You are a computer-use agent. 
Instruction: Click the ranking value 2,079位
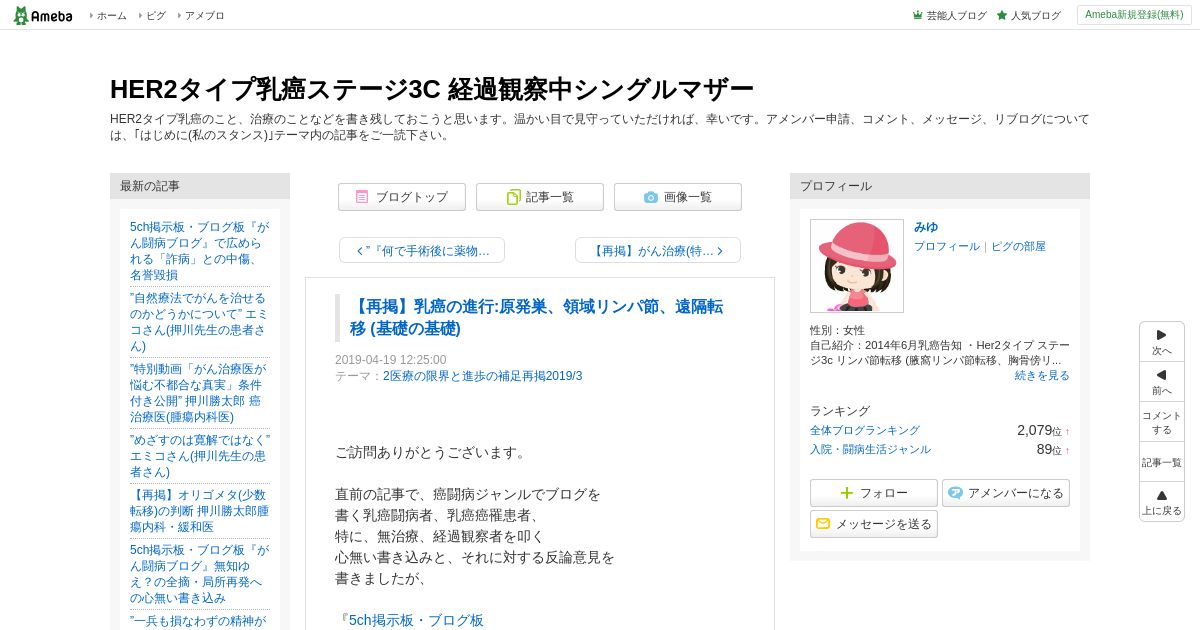pos(1040,430)
